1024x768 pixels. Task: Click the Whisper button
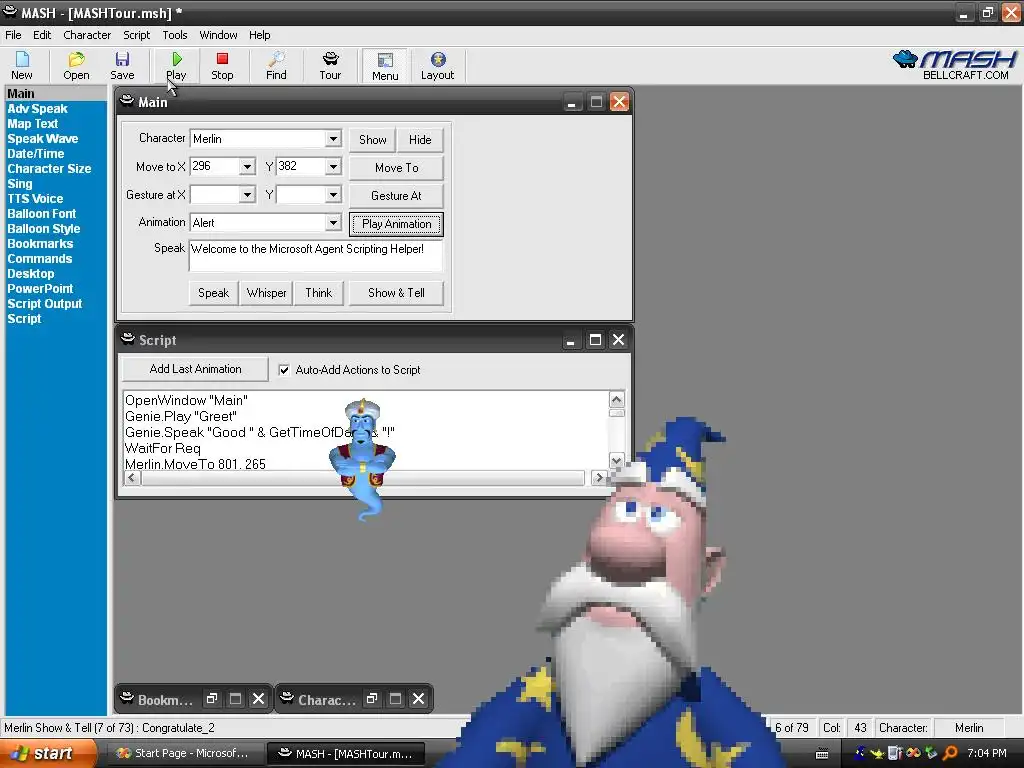(266, 293)
